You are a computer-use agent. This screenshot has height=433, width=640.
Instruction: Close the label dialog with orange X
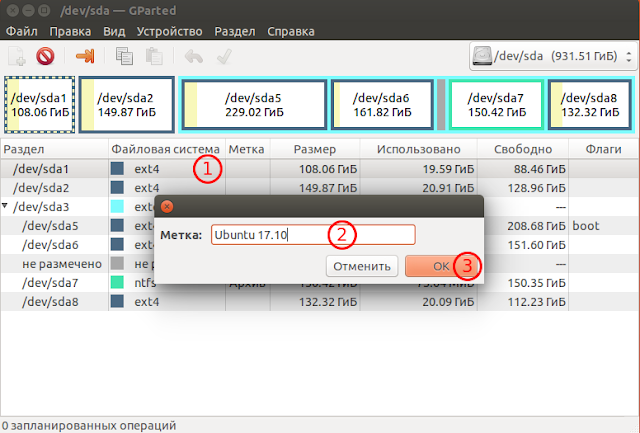(x=167, y=207)
